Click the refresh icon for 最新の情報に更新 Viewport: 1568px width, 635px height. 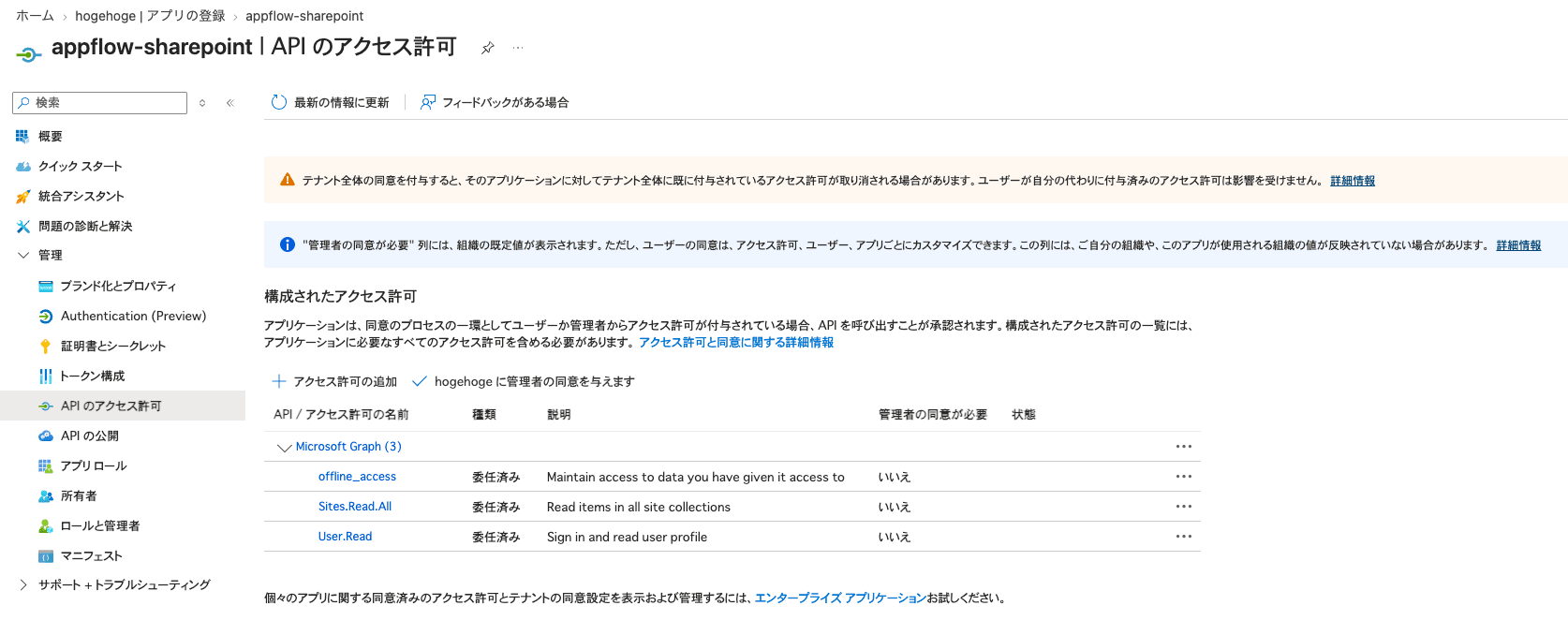[278, 102]
